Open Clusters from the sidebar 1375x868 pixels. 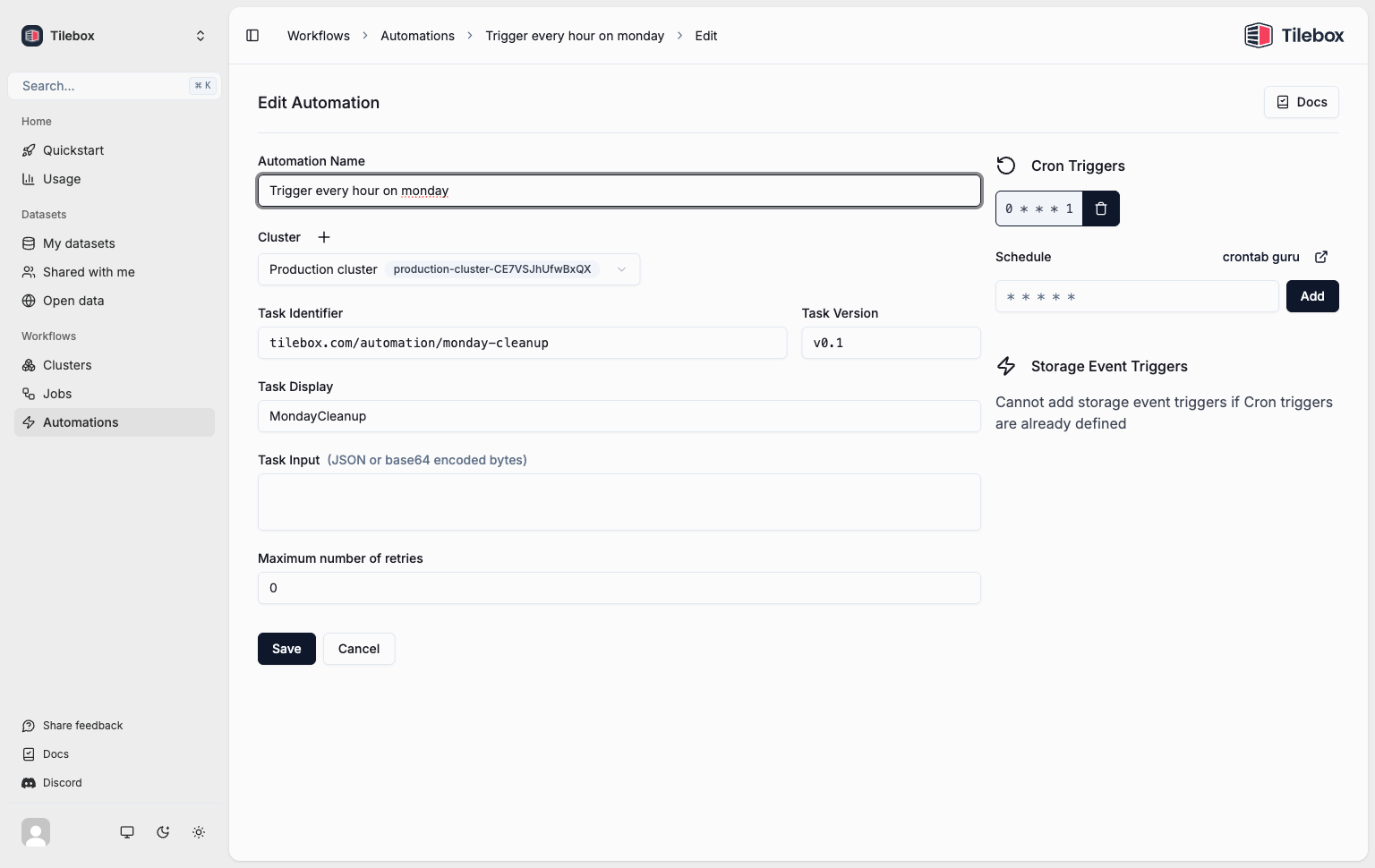tap(67, 365)
